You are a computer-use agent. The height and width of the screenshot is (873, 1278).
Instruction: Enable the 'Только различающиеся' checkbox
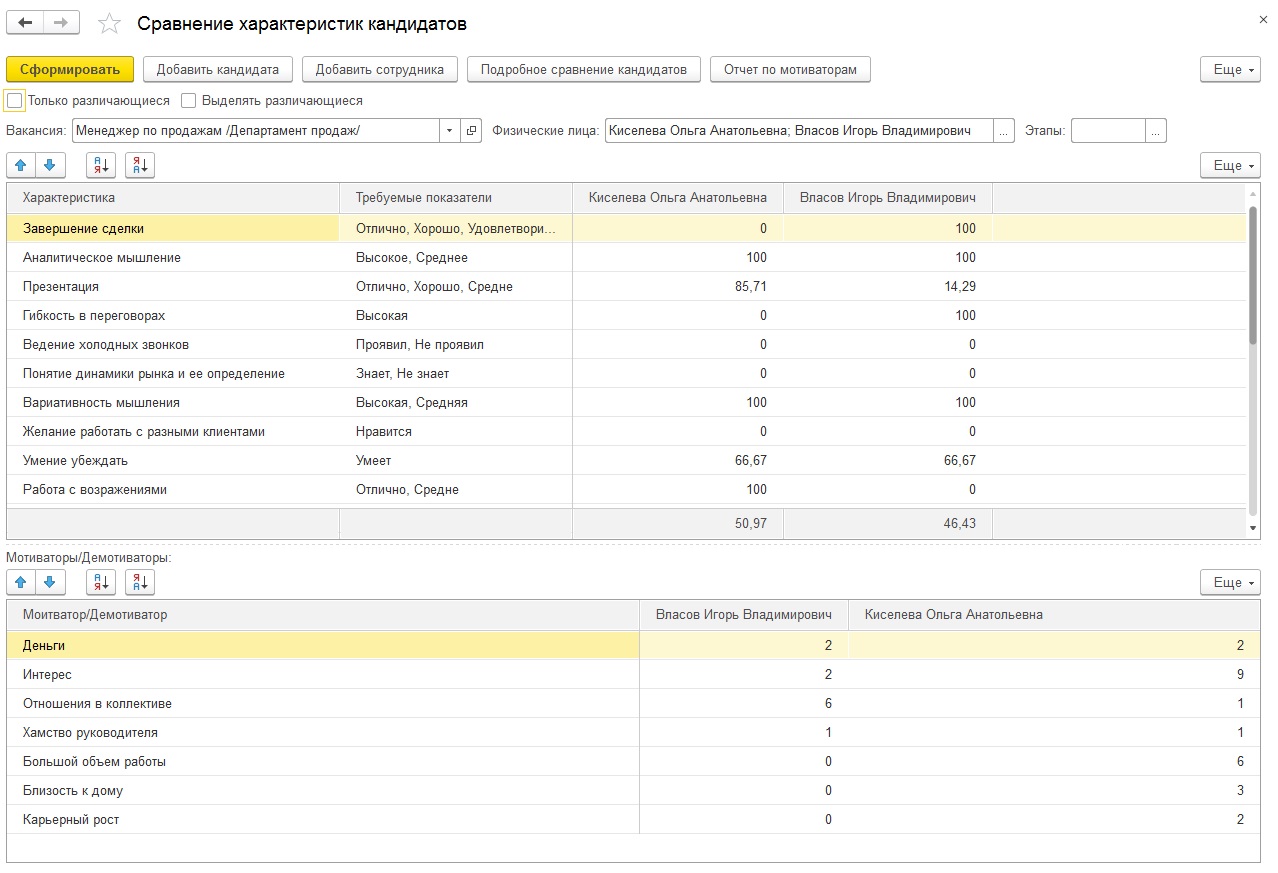[x=15, y=101]
